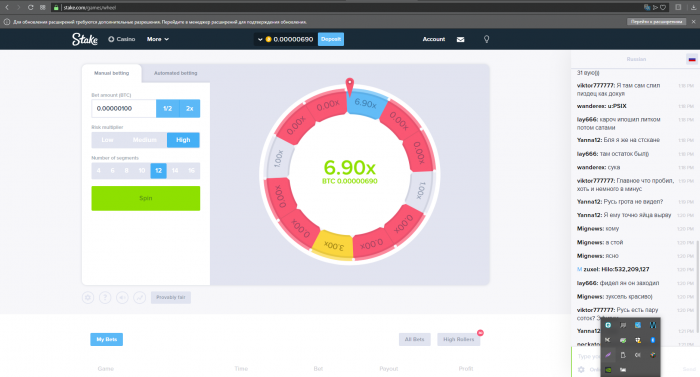Screen dimensions: 700x377
Task: Open game settings gear icon below panel
Action: coord(88,297)
